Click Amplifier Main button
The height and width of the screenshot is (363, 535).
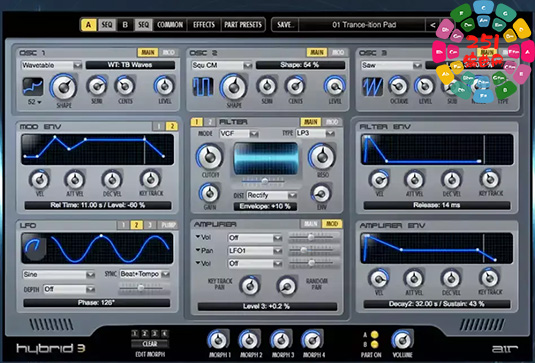(x=310, y=224)
